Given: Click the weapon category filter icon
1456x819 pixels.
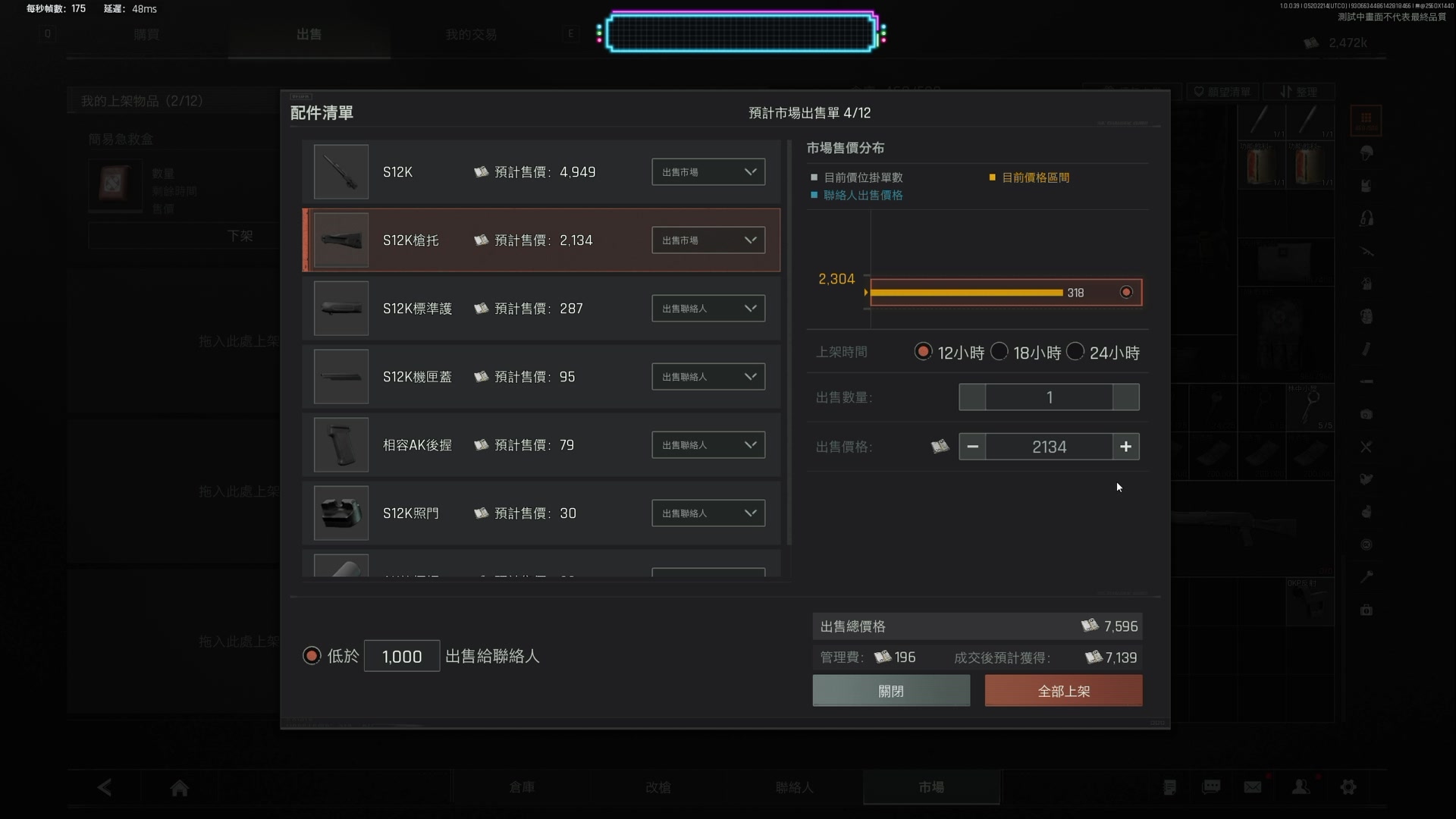Looking at the screenshot, I should click(1367, 250).
